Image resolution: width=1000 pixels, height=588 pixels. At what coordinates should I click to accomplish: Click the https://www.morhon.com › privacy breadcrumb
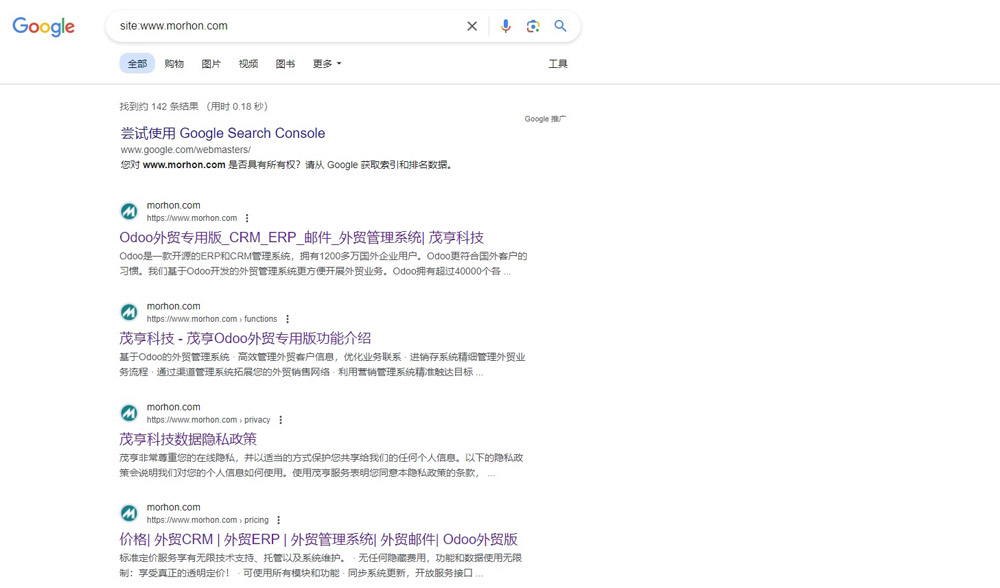(x=209, y=420)
